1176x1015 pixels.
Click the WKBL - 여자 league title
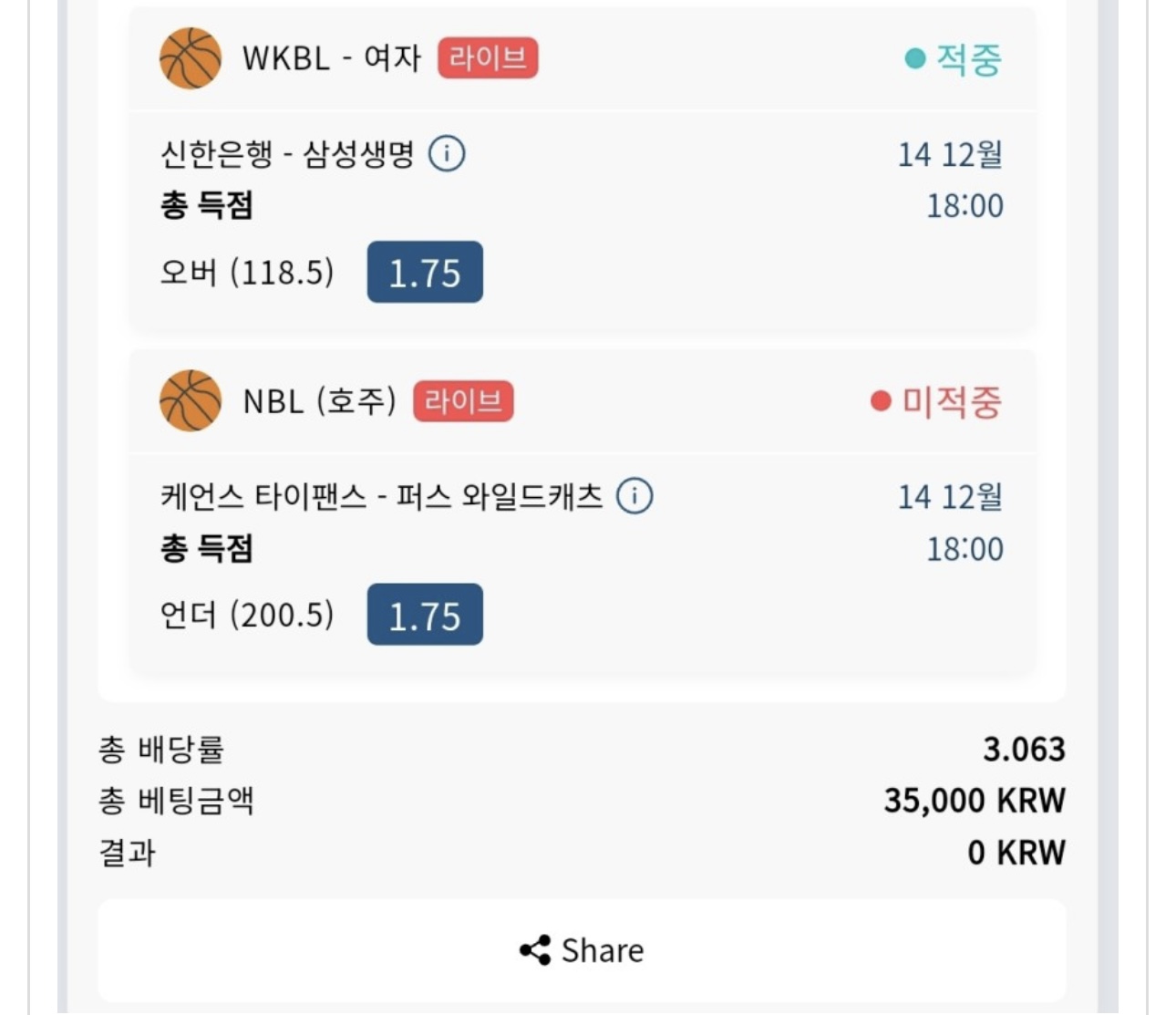pos(332,58)
